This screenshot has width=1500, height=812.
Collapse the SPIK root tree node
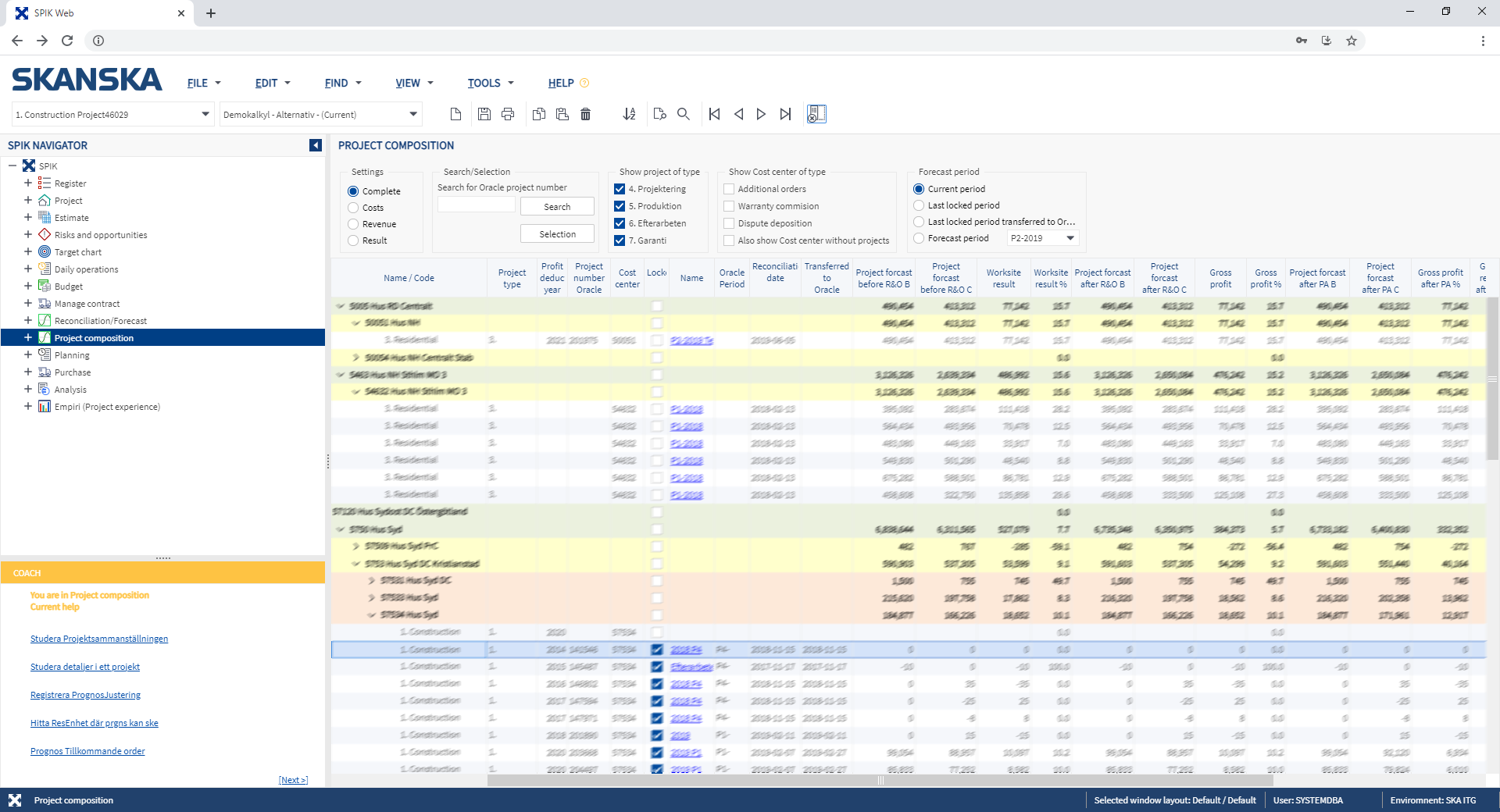[12, 166]
